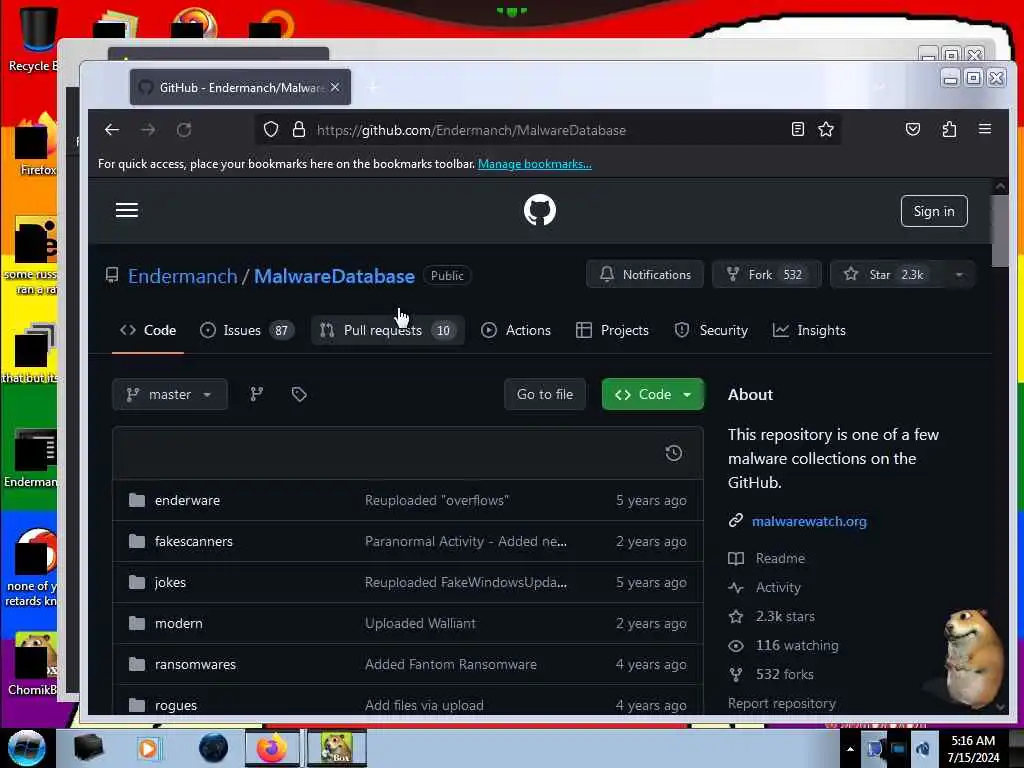Fork the repository with the Fork button
The image size is (1024, 768).
click(x=767, y=274)
